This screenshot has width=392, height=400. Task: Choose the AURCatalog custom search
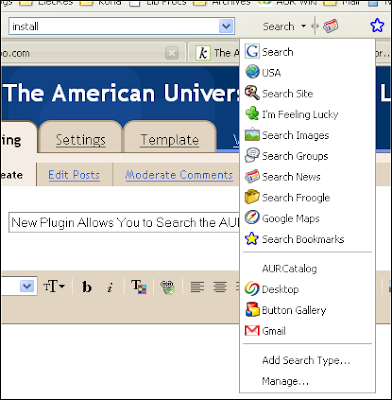(x=307, y=269)
